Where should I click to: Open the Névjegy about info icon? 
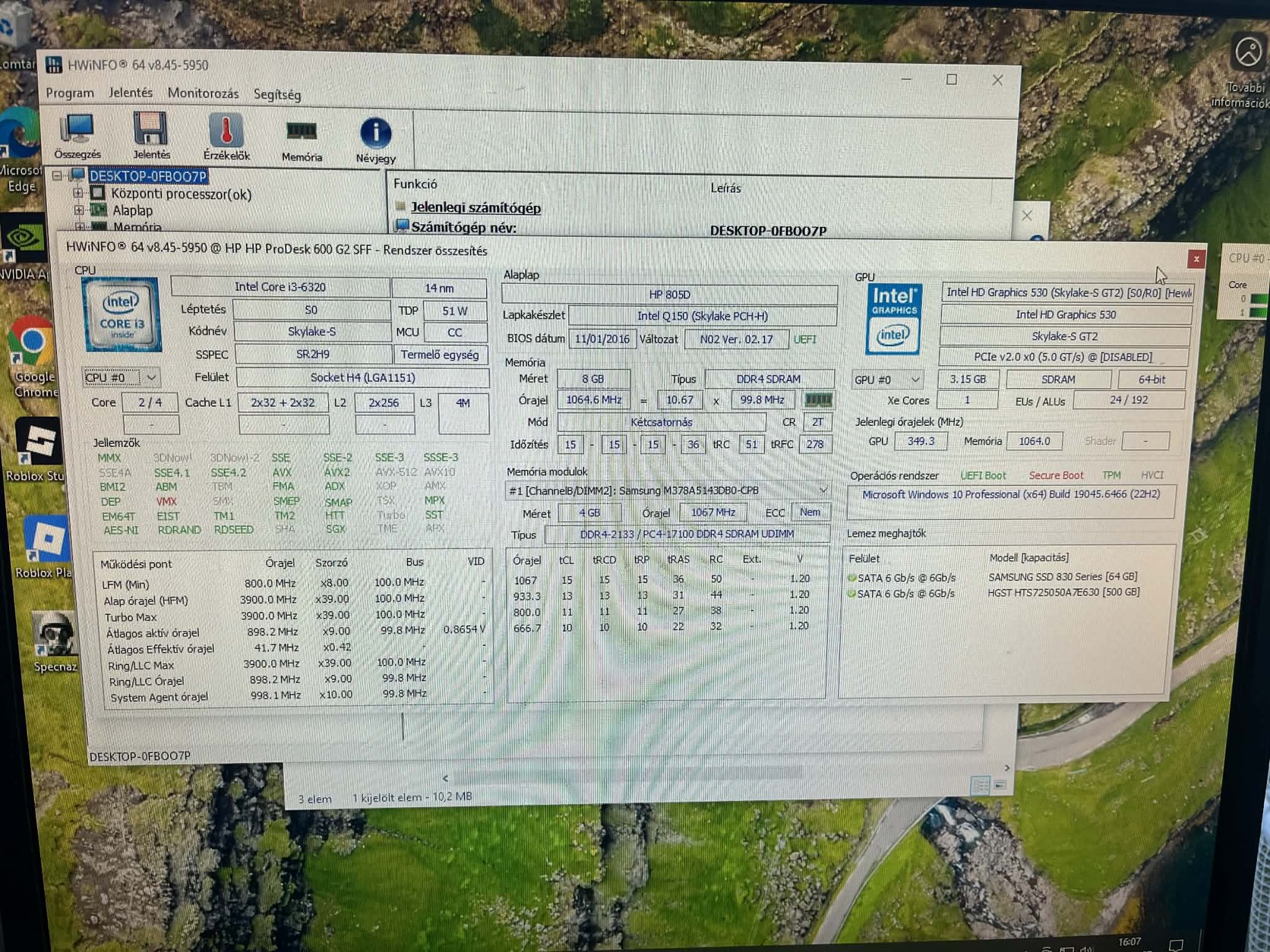tap(375, 140)
